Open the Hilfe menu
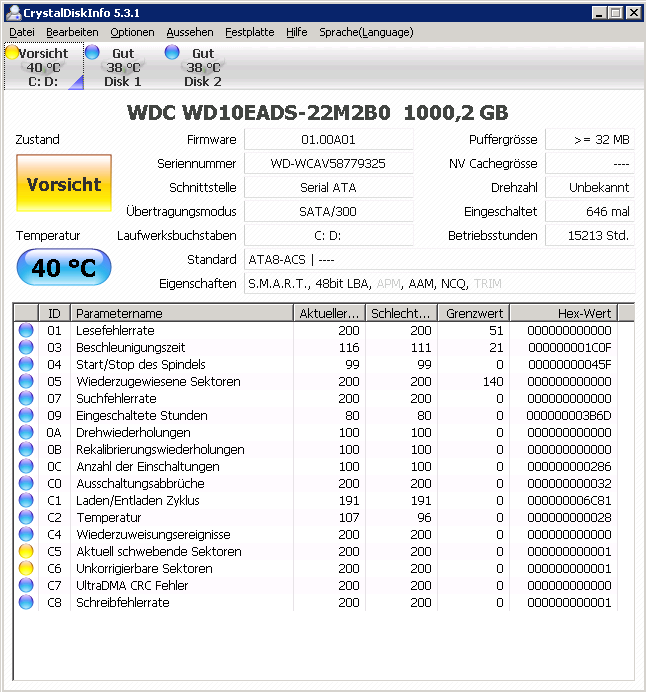This screenshot has width=646, height=692. click(x=297, y=32)
